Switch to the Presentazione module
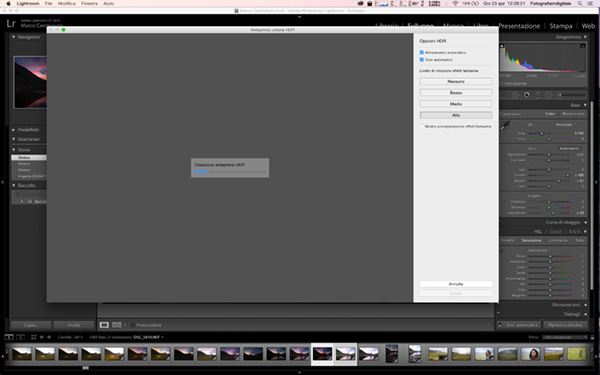Viewport: 600px width, 375px height. 519,26
